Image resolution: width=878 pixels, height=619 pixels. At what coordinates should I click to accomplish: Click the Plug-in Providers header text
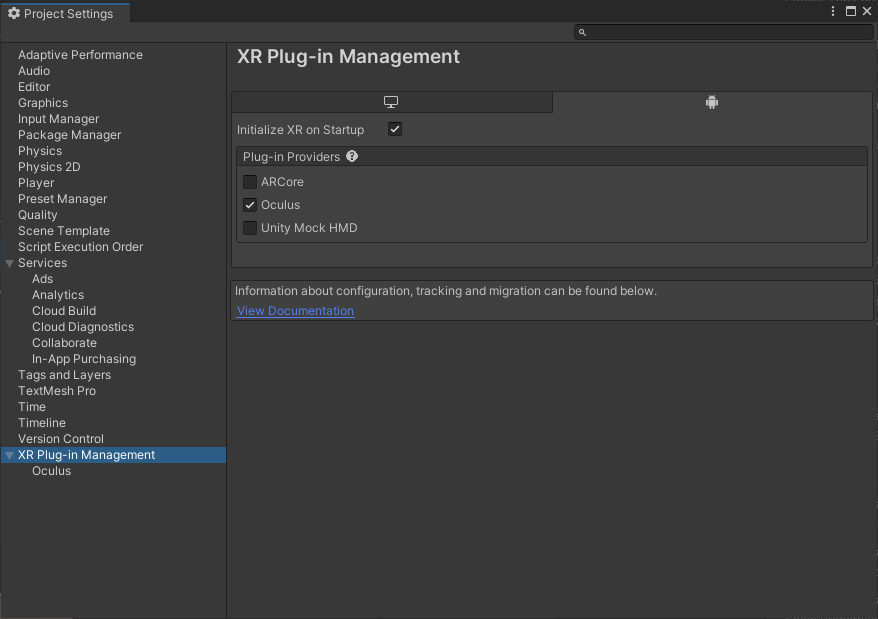(x=291, y=157)
